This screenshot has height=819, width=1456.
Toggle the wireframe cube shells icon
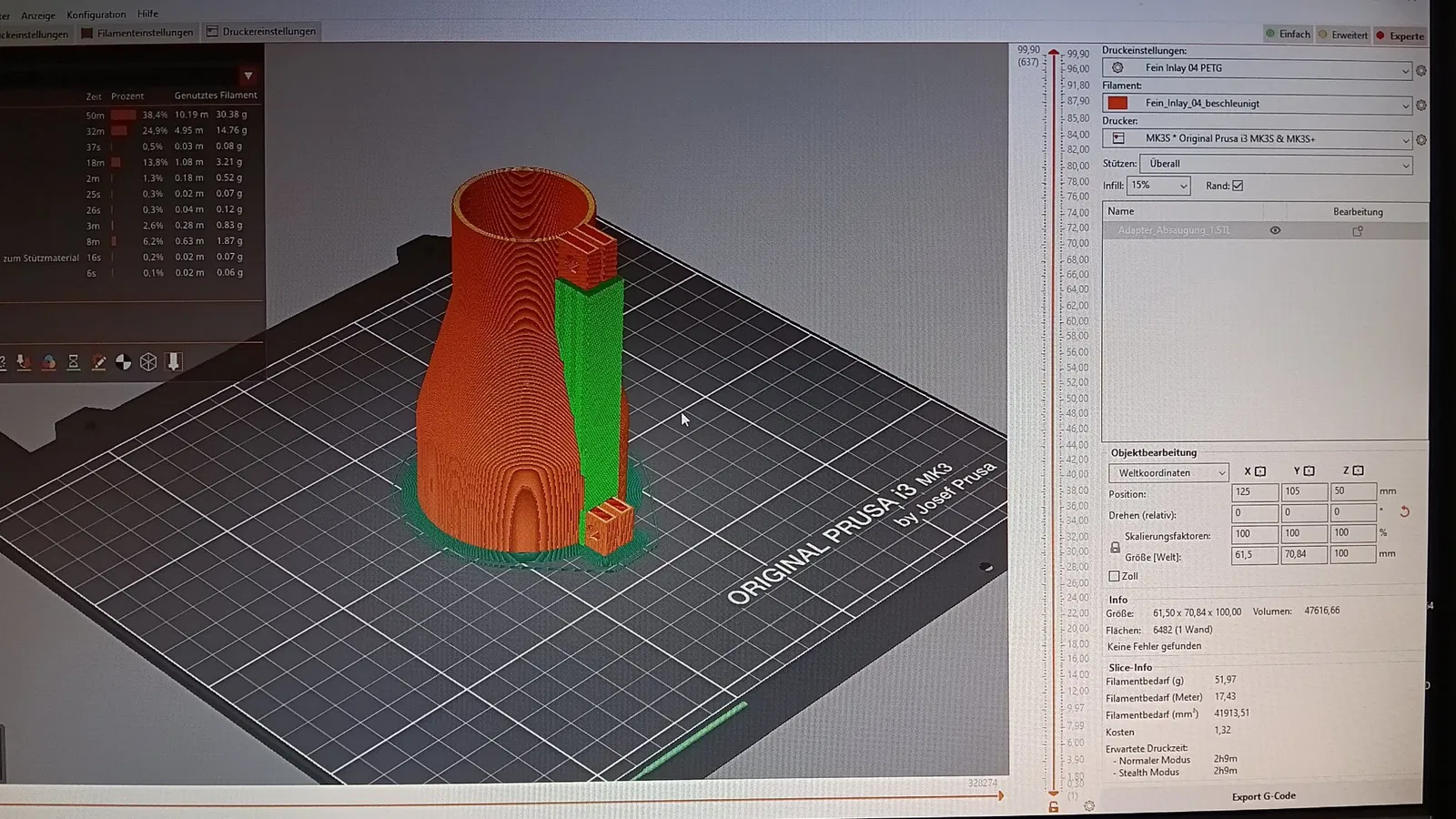[x=148, y=362]
